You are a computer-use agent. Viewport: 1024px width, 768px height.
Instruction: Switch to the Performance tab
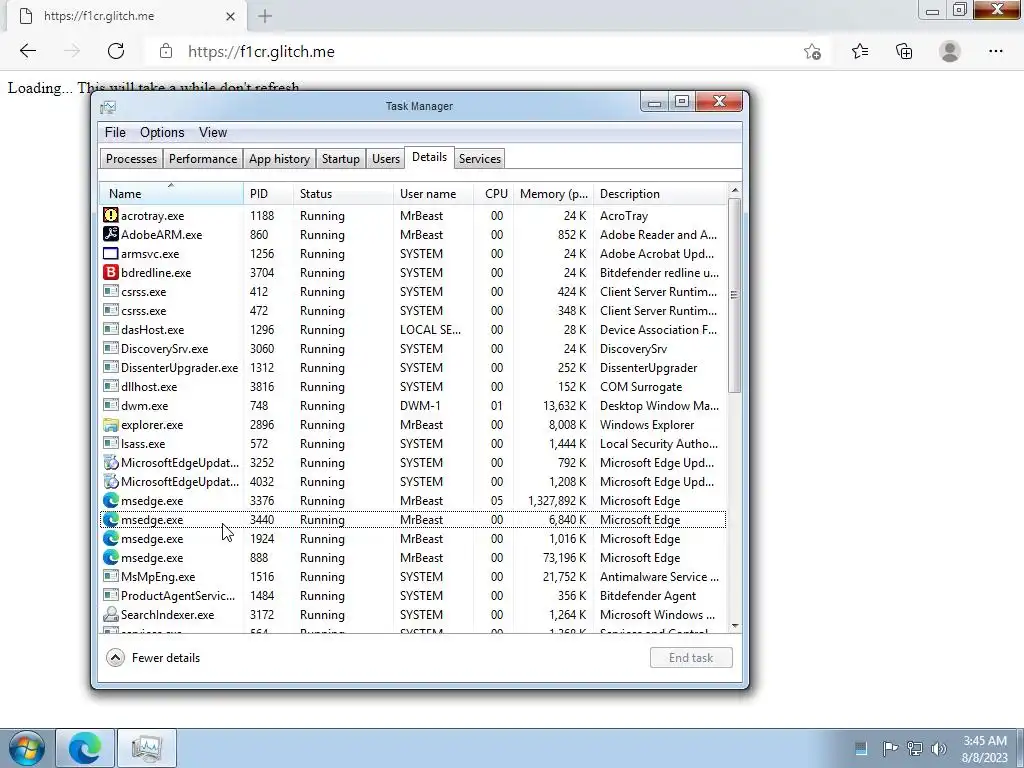click(202, 159)
